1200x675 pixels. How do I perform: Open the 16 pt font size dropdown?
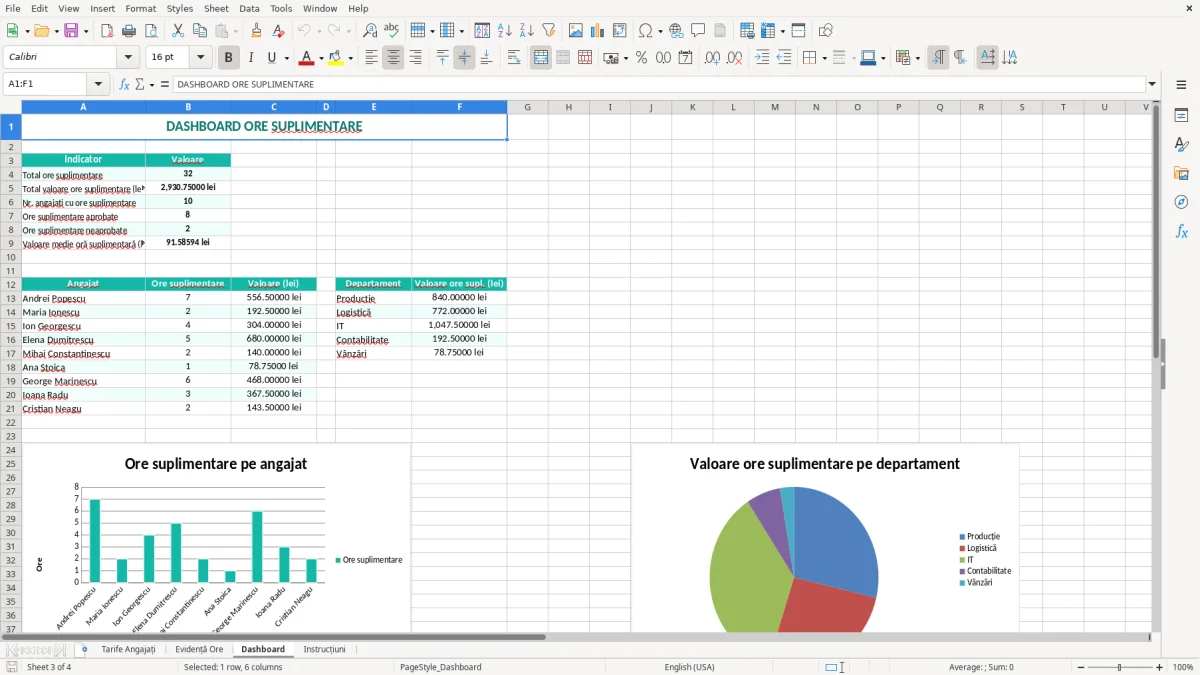[201, 58]
